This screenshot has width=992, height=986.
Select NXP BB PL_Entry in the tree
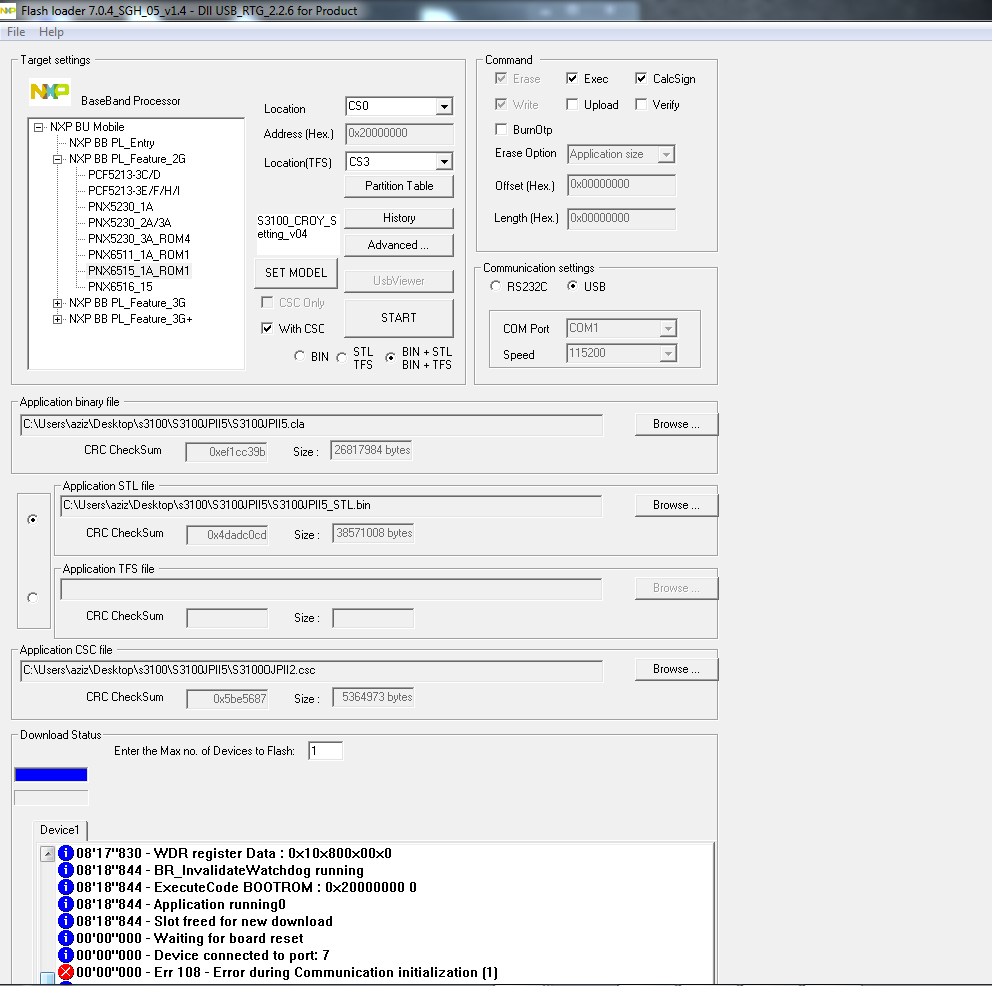click(111, 143)
